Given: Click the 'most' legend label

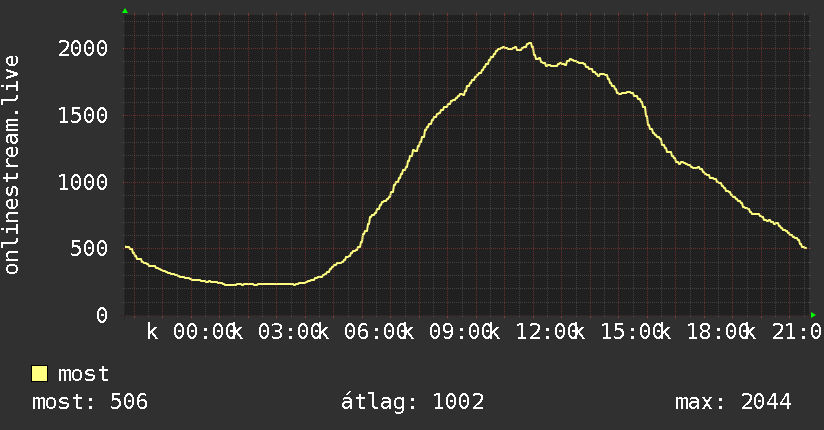Looking at the screenshot, I should click(x=84, y=374).
